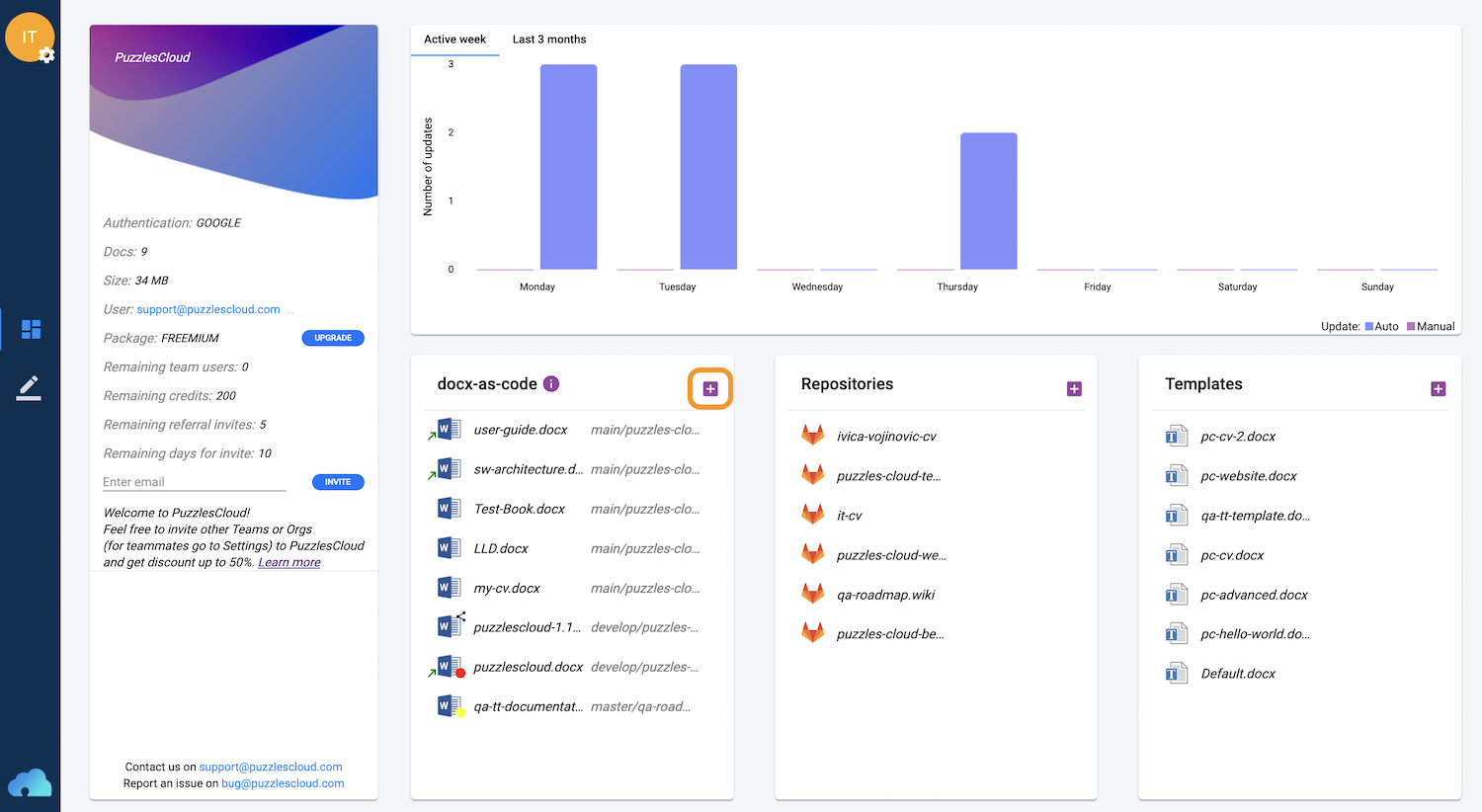
Task: Open my-cv.docx document
Action: [x=507, y=588]
